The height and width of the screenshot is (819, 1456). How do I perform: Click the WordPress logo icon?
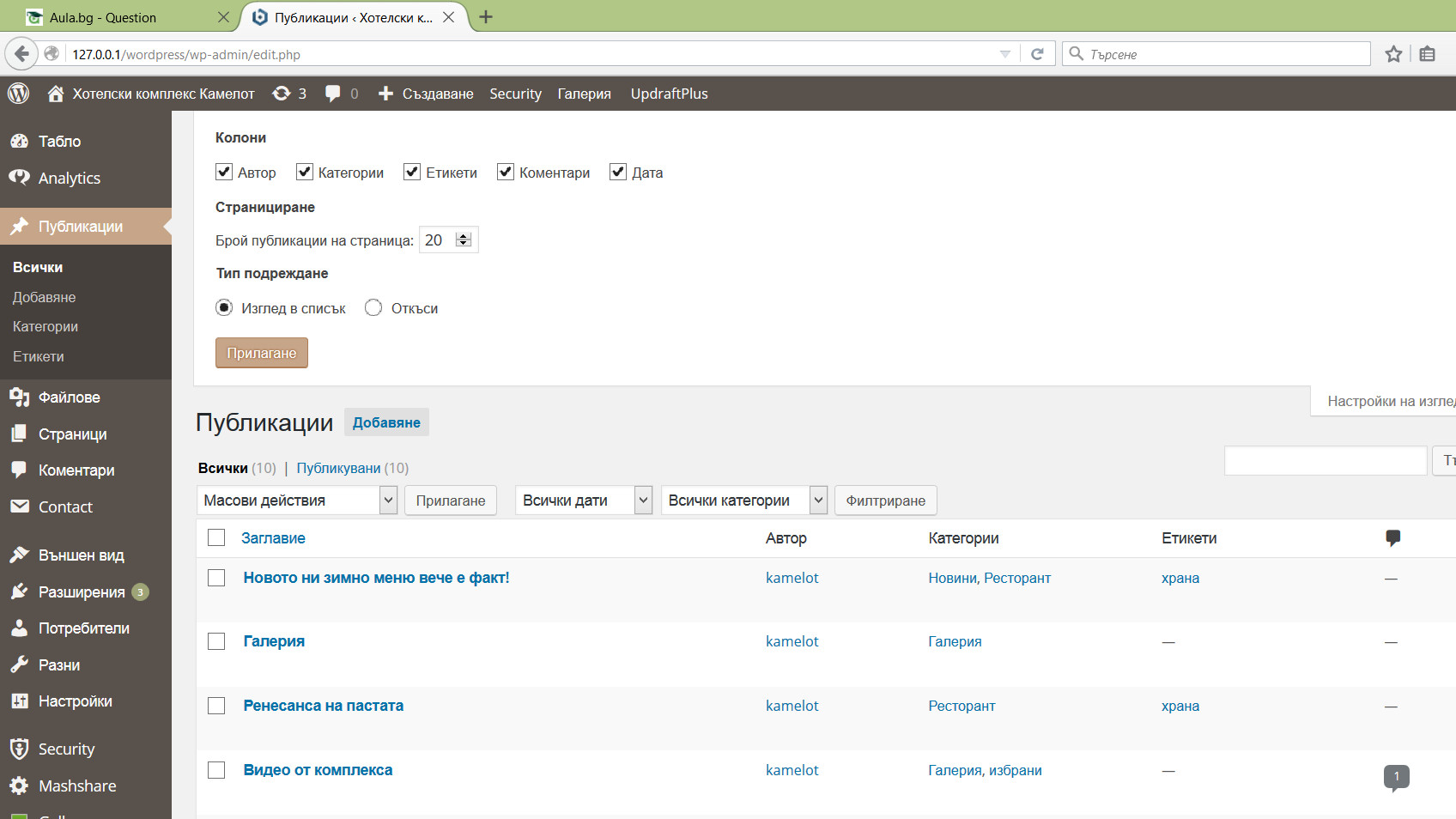(18, 94)
